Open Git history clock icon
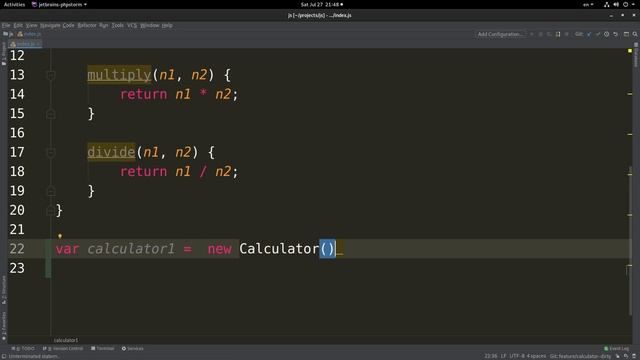The image size is (640, 360). point(607,34)
